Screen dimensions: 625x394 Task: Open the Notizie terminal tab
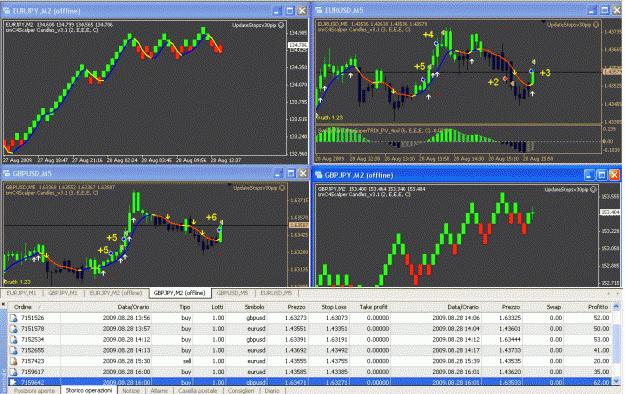click(131, 390)
